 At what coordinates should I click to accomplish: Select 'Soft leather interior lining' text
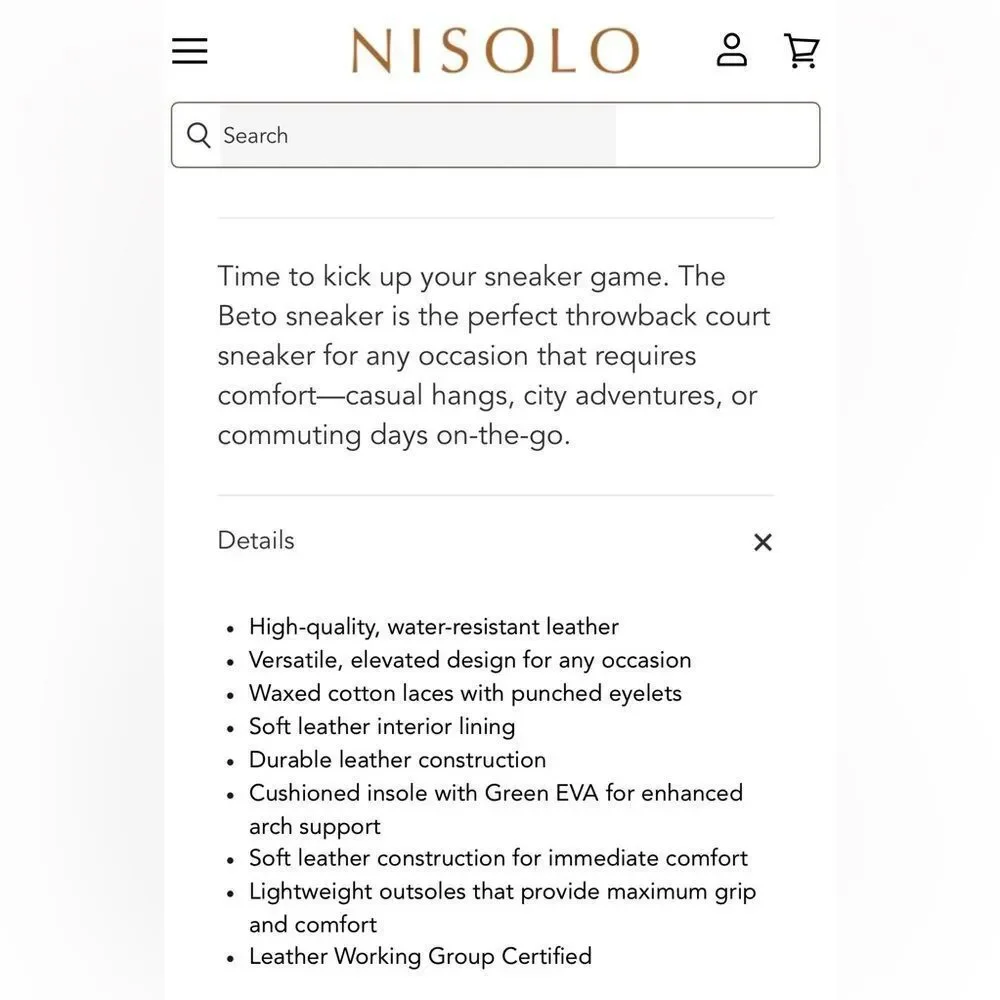point(382,726)
